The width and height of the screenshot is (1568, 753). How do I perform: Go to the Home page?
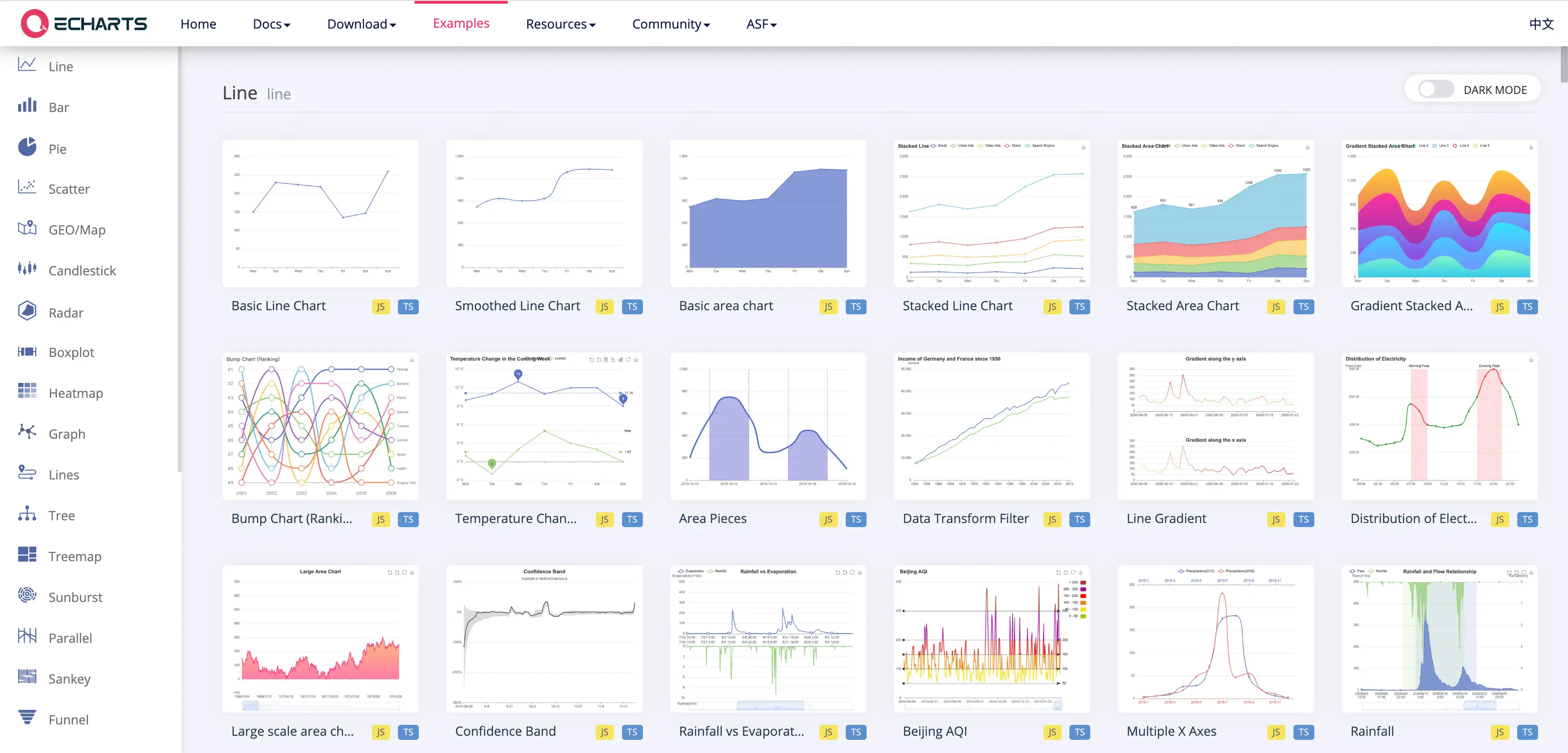198,24
